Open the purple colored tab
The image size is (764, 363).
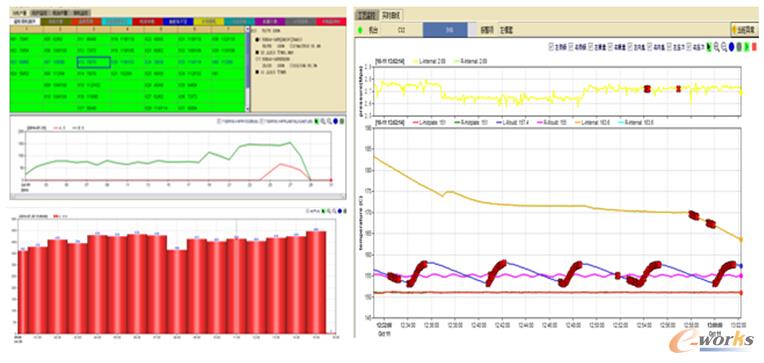(269, 21)
